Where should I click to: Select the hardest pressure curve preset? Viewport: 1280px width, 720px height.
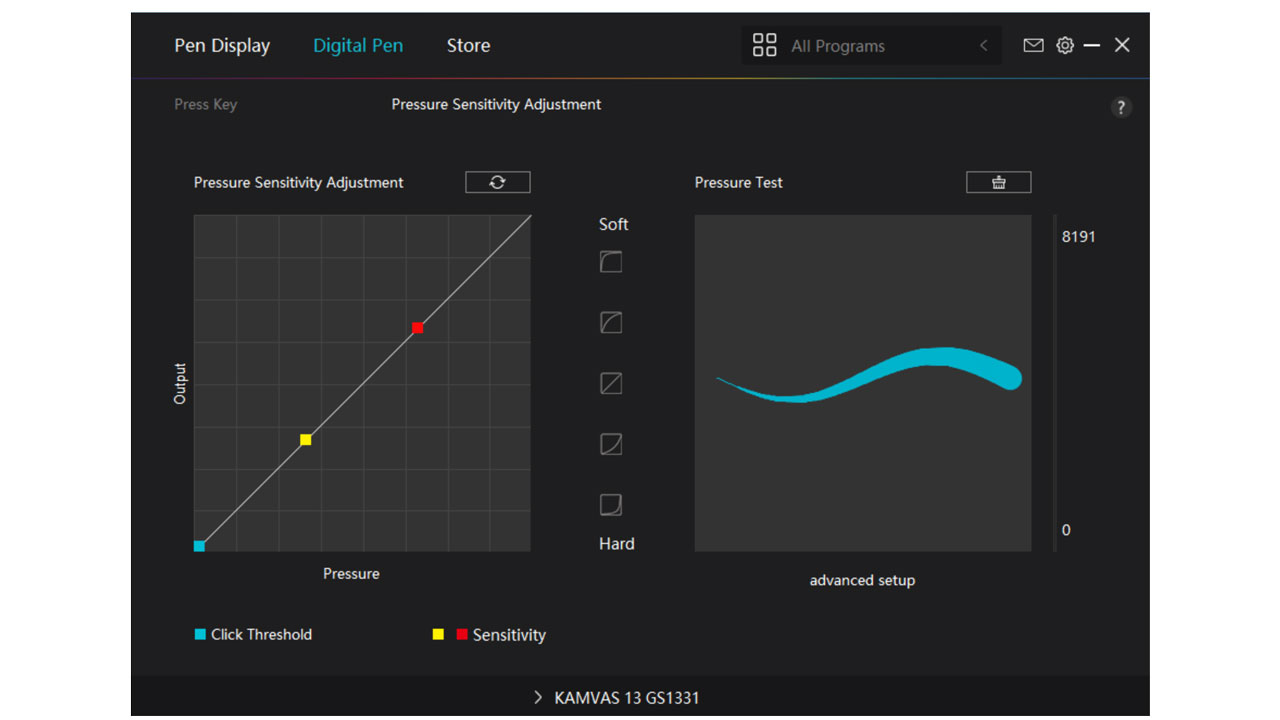pos(611,505)
